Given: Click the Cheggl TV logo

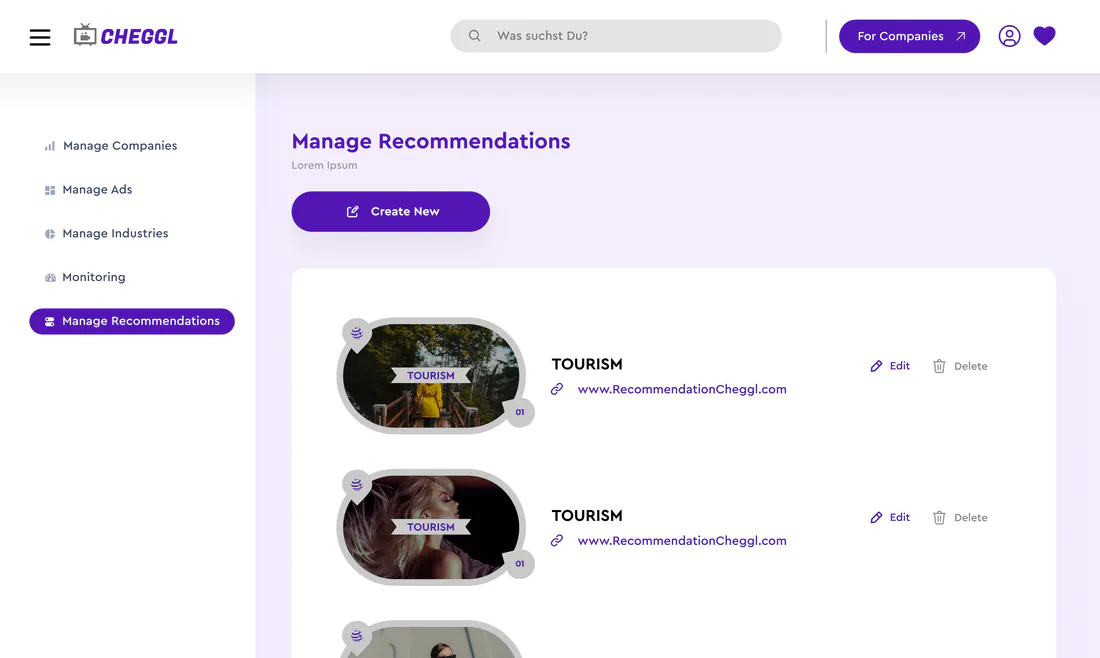Looking at the screenshot, I should click(126, 35).
